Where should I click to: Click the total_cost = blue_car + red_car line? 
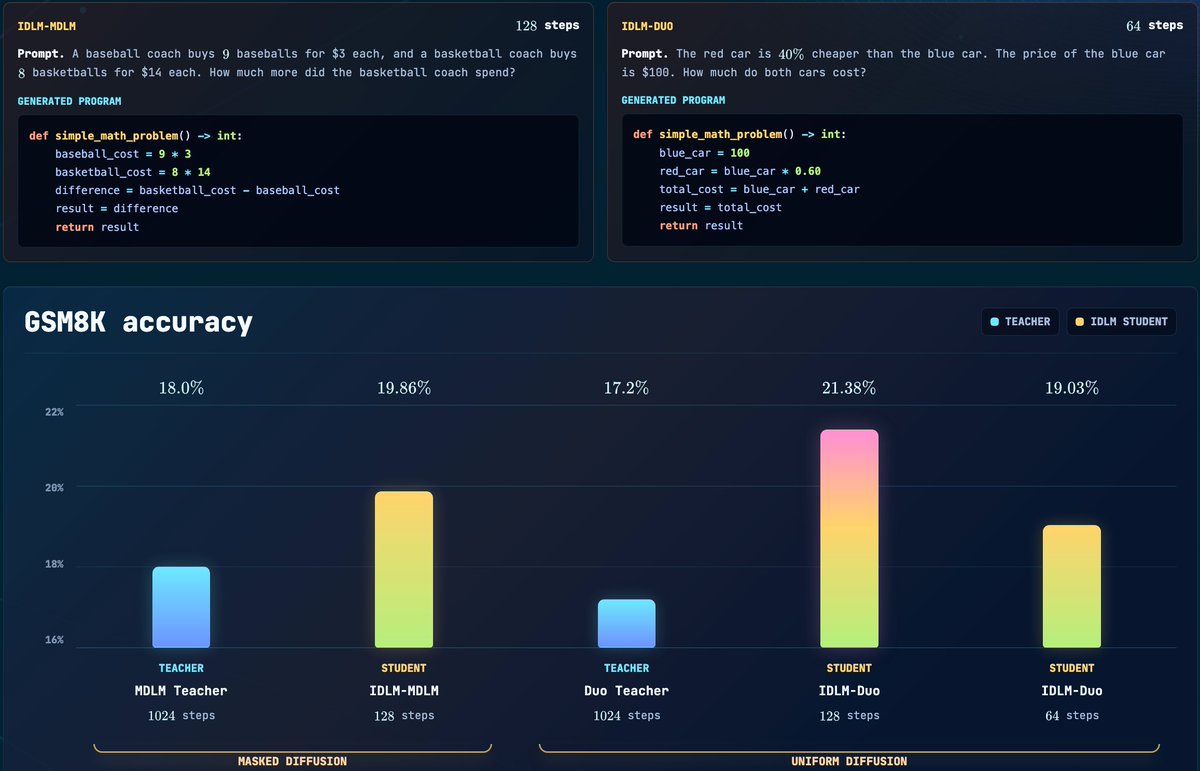(759, 189)
